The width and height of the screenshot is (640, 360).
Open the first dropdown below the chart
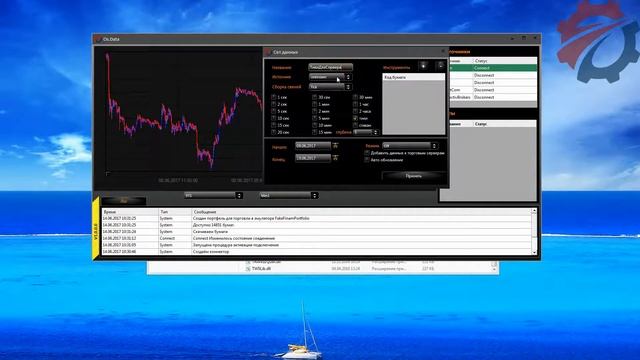(213, 196)
